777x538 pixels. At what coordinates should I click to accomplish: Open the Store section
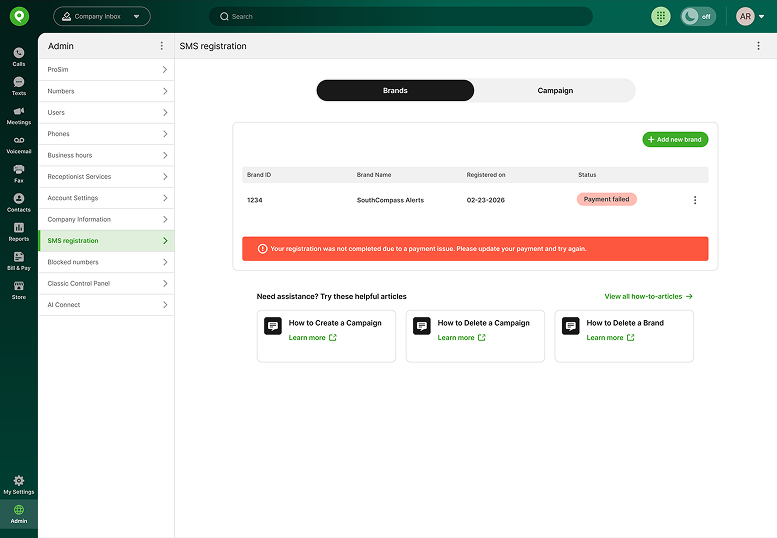click(18, 289)
